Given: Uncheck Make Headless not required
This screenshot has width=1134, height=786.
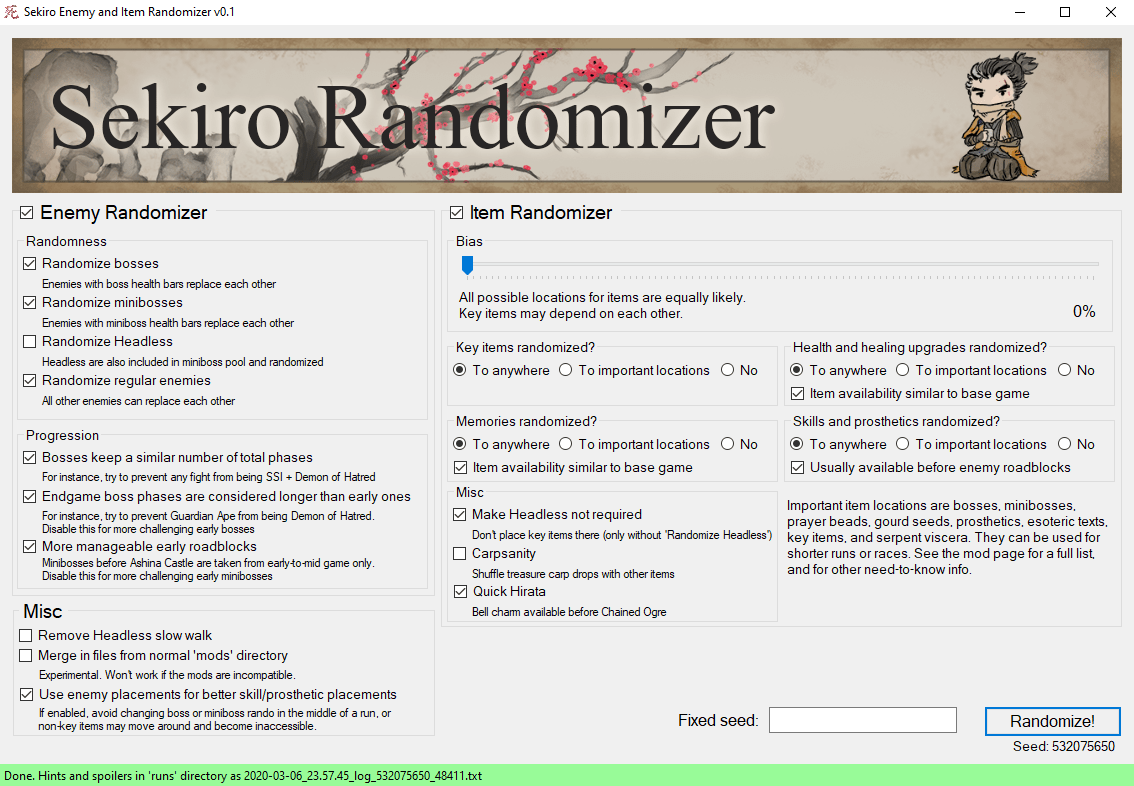Looking at the screenshot, I should [460, 515].
